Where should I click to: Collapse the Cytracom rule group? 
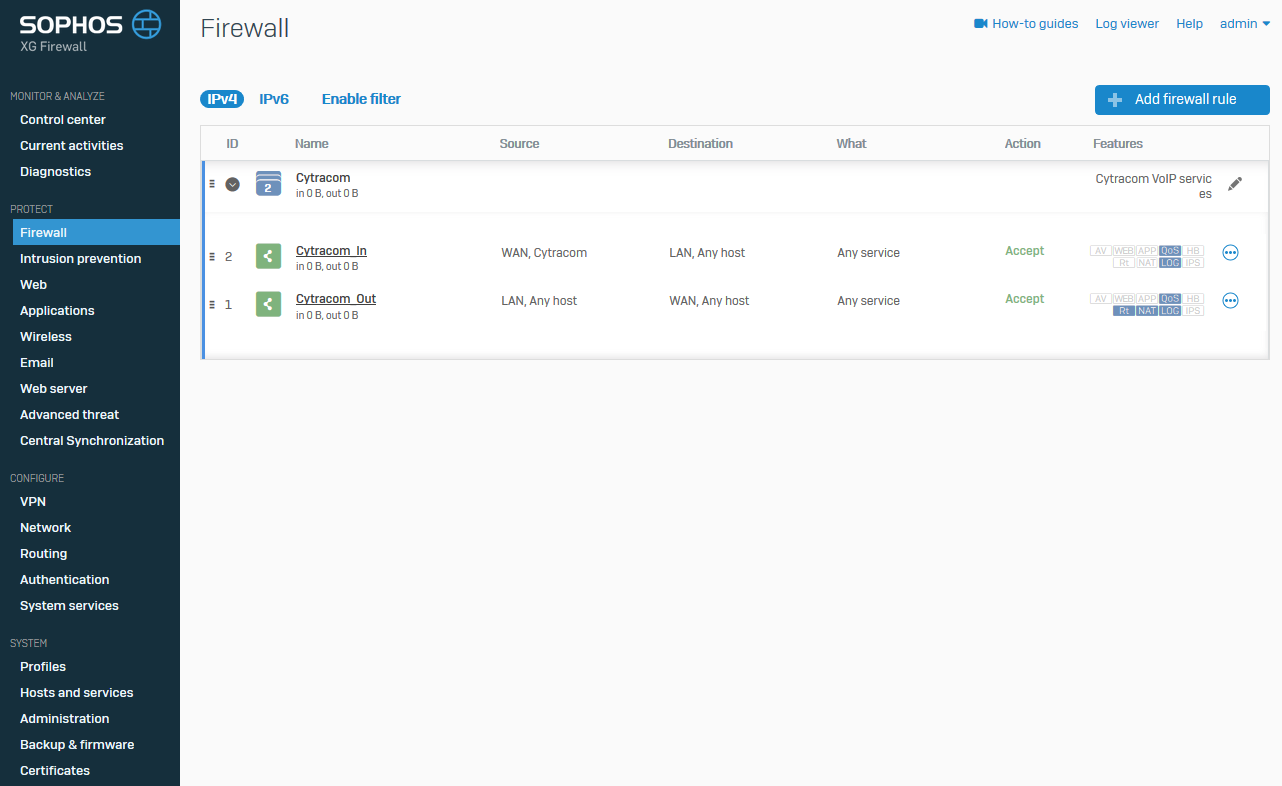(x=232, y=184)
